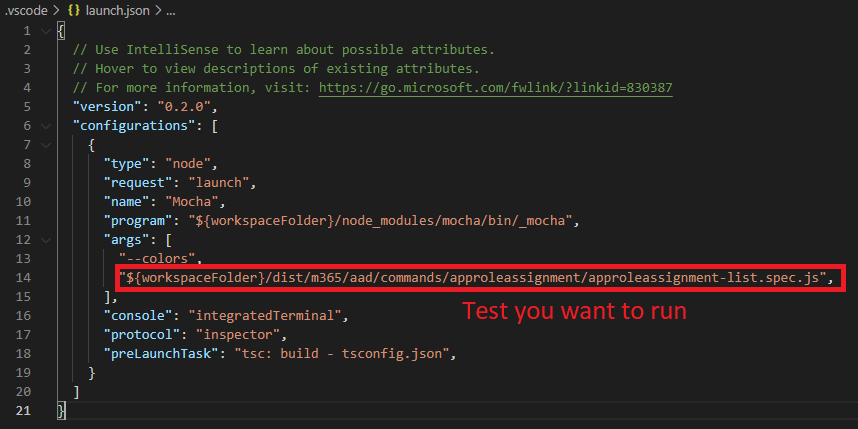Click the JSON braces file icon in breadcrumb
This screenshot has width=858, height=429.
pos(74,11)
